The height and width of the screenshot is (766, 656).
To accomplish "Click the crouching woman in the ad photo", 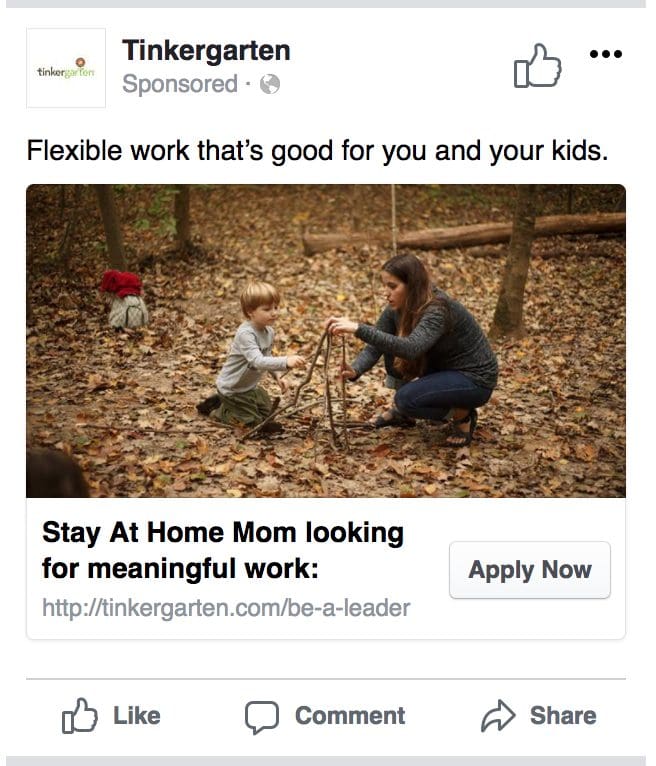I will 432,340.
